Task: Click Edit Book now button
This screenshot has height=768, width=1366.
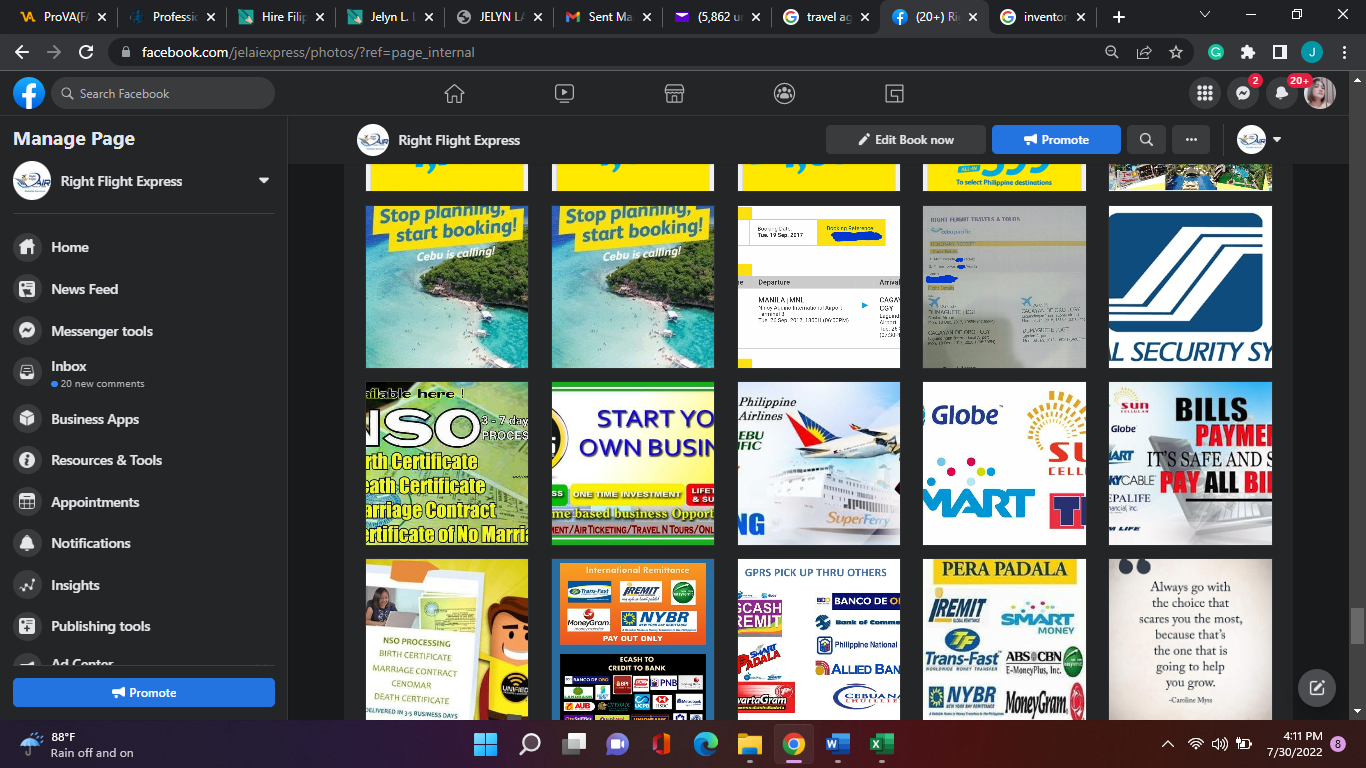Action: click(906, 140)
